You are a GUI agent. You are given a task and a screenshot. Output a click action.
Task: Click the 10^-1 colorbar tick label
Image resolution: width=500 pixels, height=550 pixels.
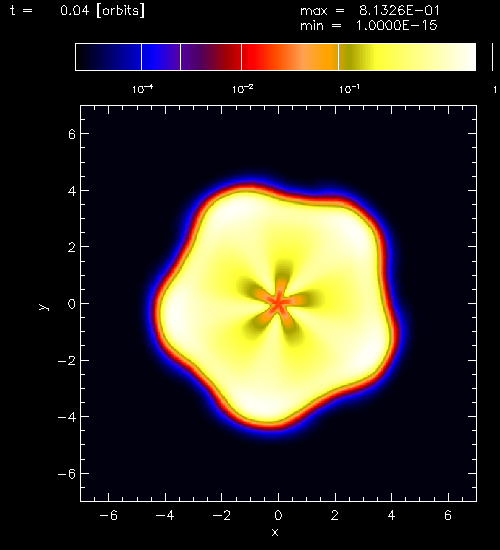[349, 89]
